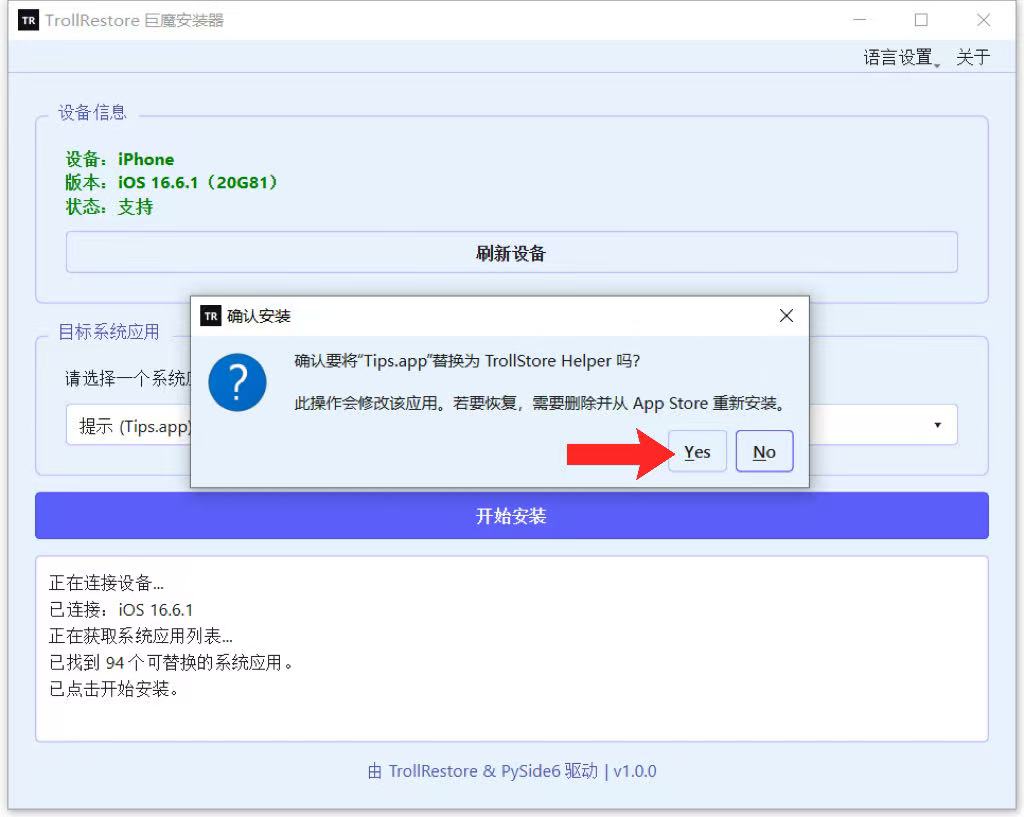Open the 关于 menu
The image size is (1024, 817).
click(973, 57)
